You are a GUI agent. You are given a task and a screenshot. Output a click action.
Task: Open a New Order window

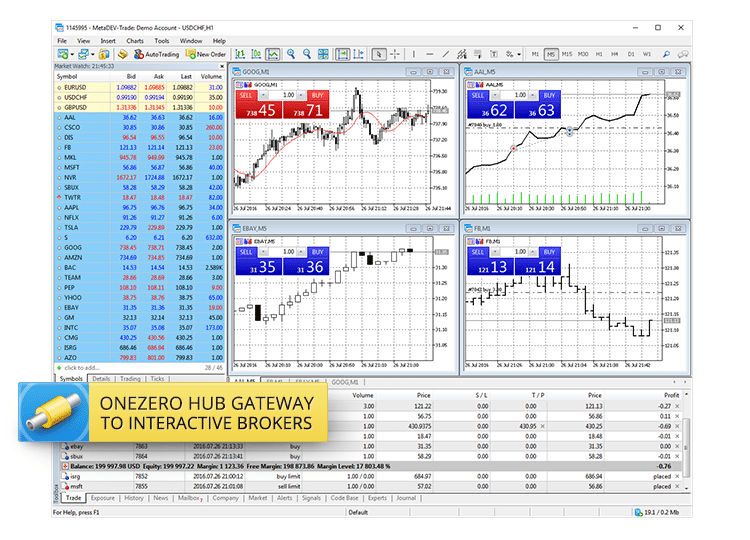point(205,54)
